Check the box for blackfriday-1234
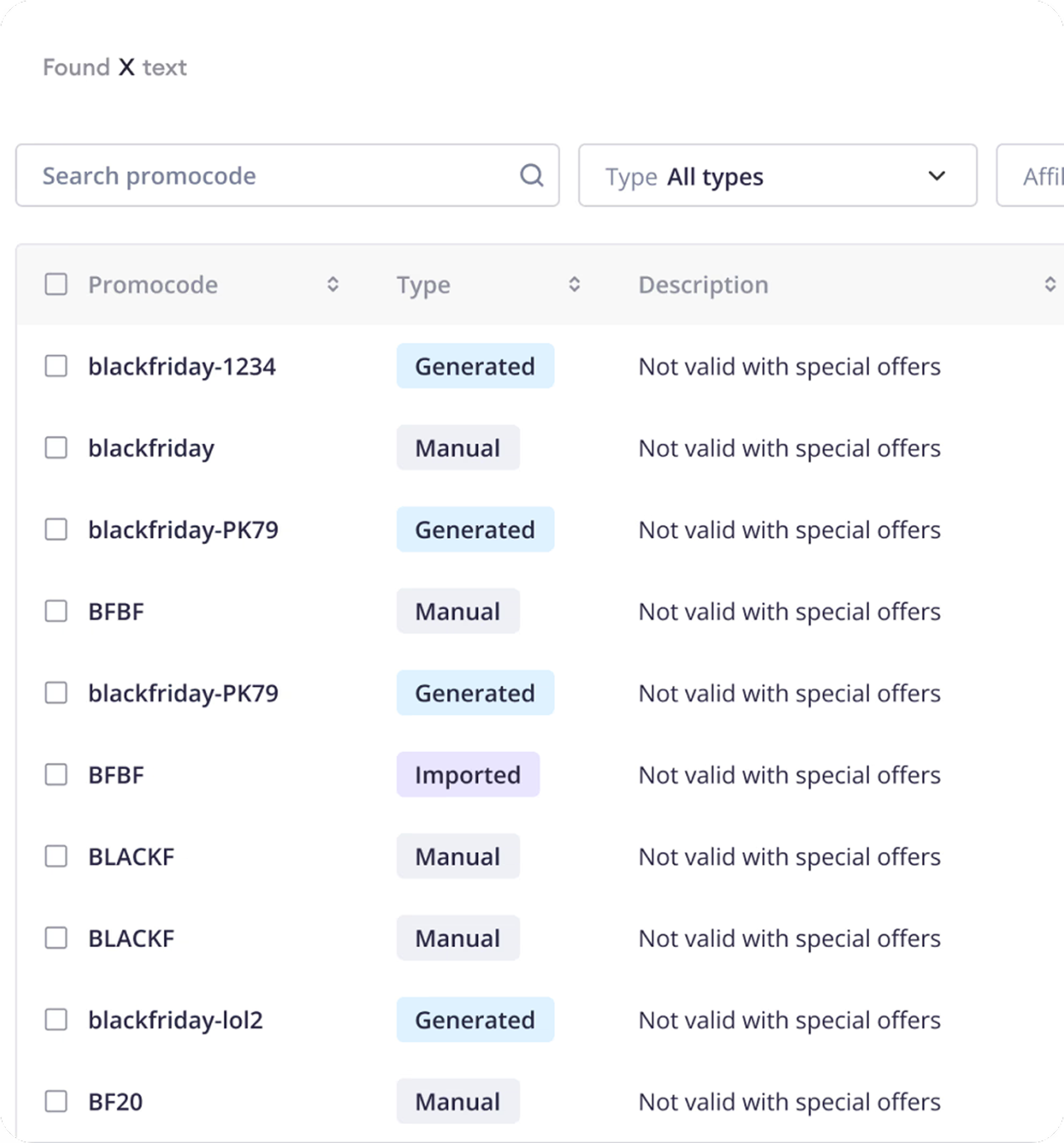Screen dimensions: 1064x1143 tap(56, 366)
